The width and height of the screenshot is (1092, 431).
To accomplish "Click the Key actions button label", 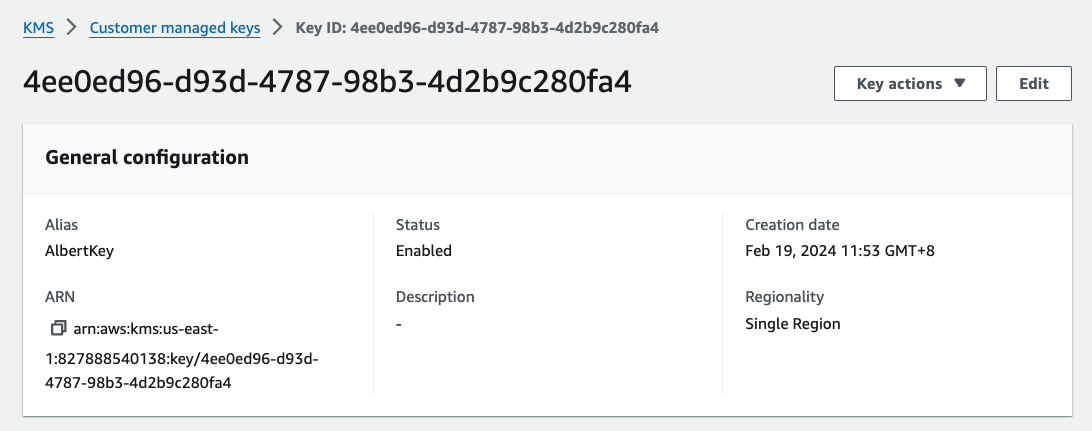I will click(899, 84).
